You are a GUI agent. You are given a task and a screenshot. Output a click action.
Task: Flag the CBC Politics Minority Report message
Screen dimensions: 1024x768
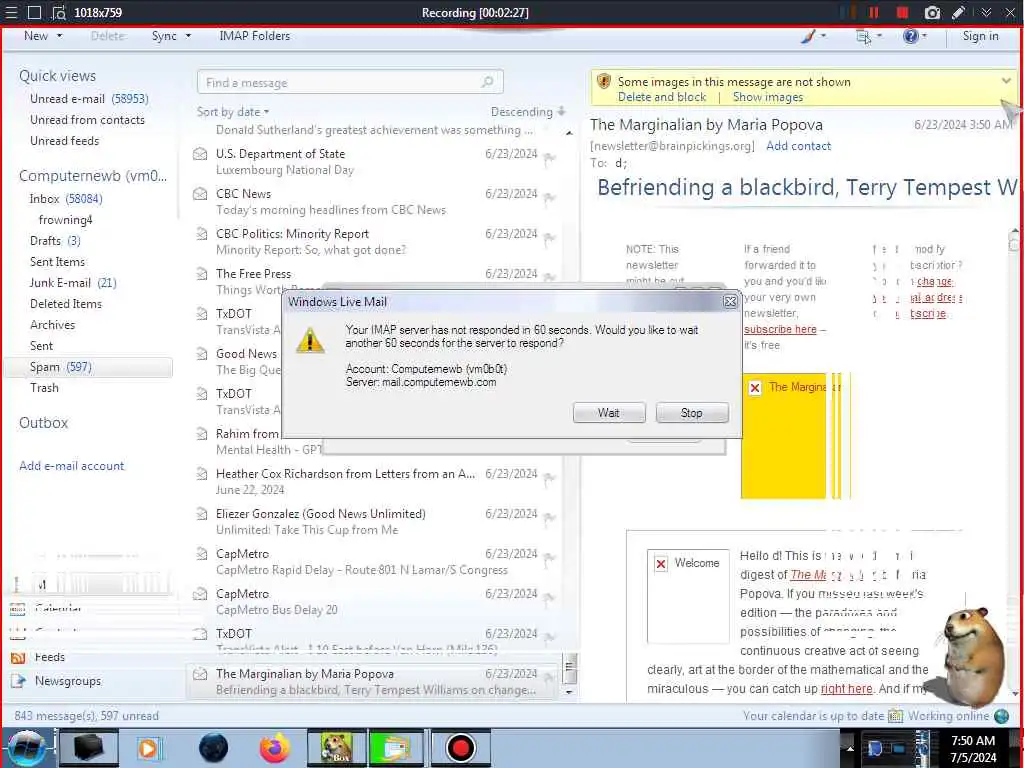550,238
